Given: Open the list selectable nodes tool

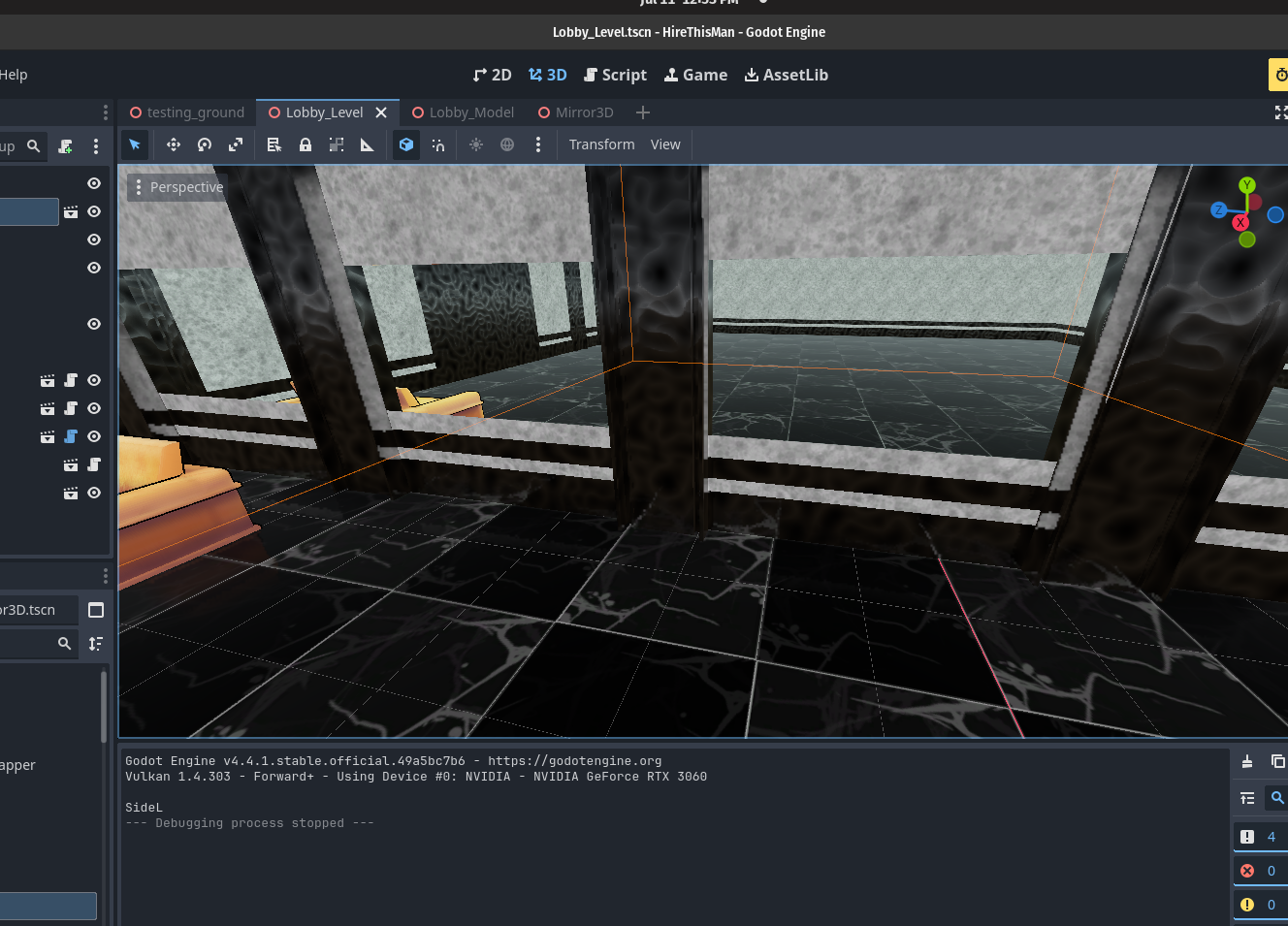Looking at the screenshot, I should 274,144.
